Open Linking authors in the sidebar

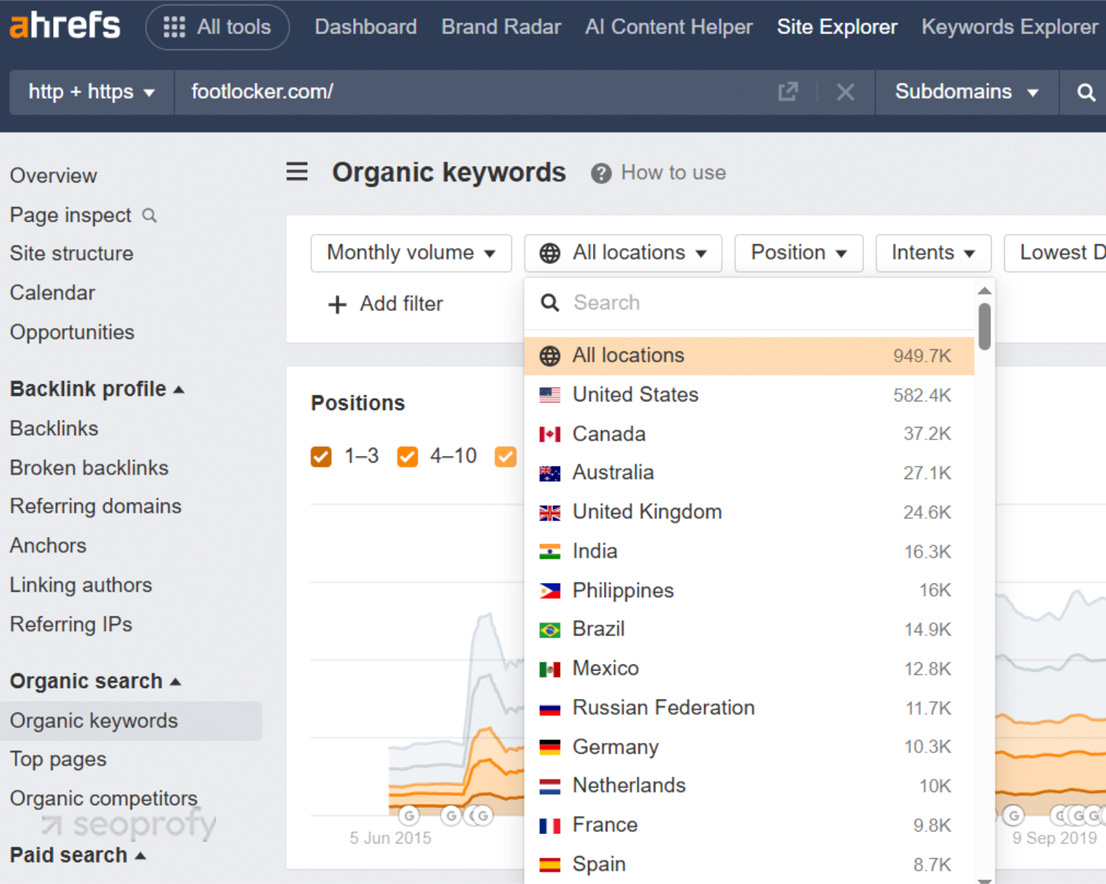81,585
